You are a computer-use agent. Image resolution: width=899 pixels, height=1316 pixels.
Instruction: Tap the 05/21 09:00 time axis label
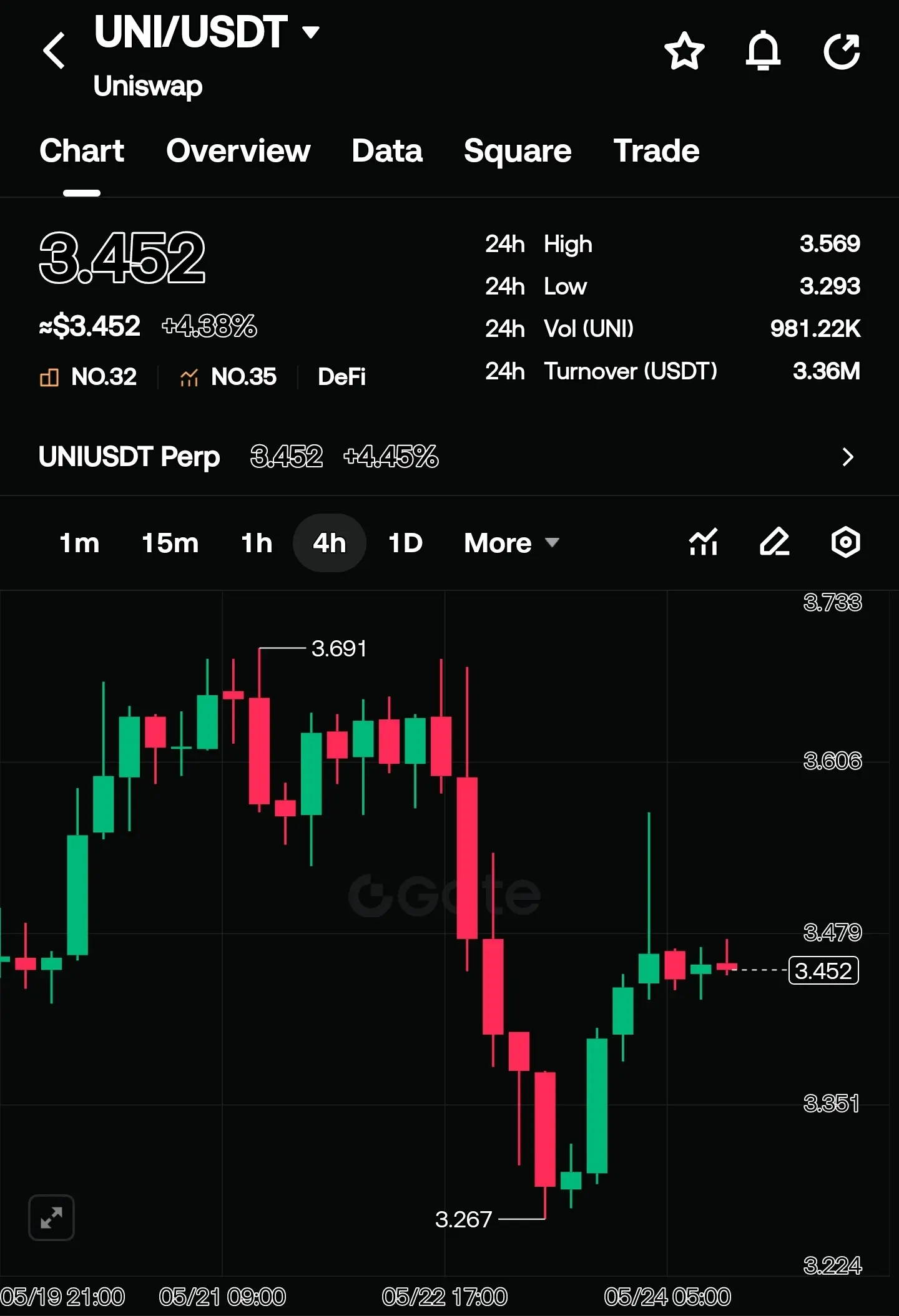[222, 1297]
